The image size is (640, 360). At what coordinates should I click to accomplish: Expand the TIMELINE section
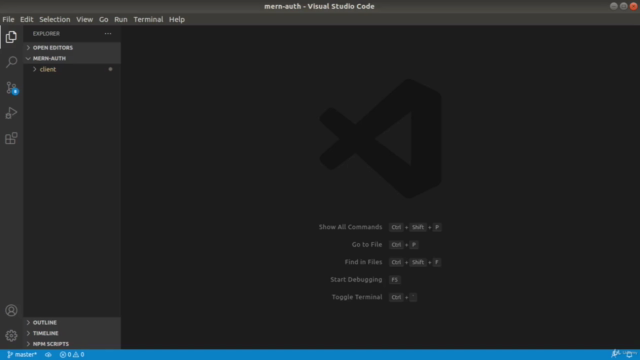72,333
